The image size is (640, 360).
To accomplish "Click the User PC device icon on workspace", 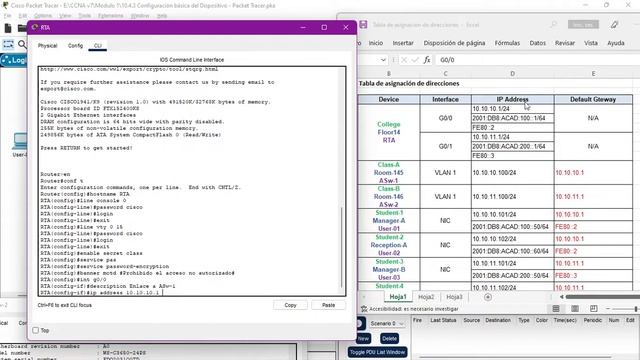I will coord(20,141).
